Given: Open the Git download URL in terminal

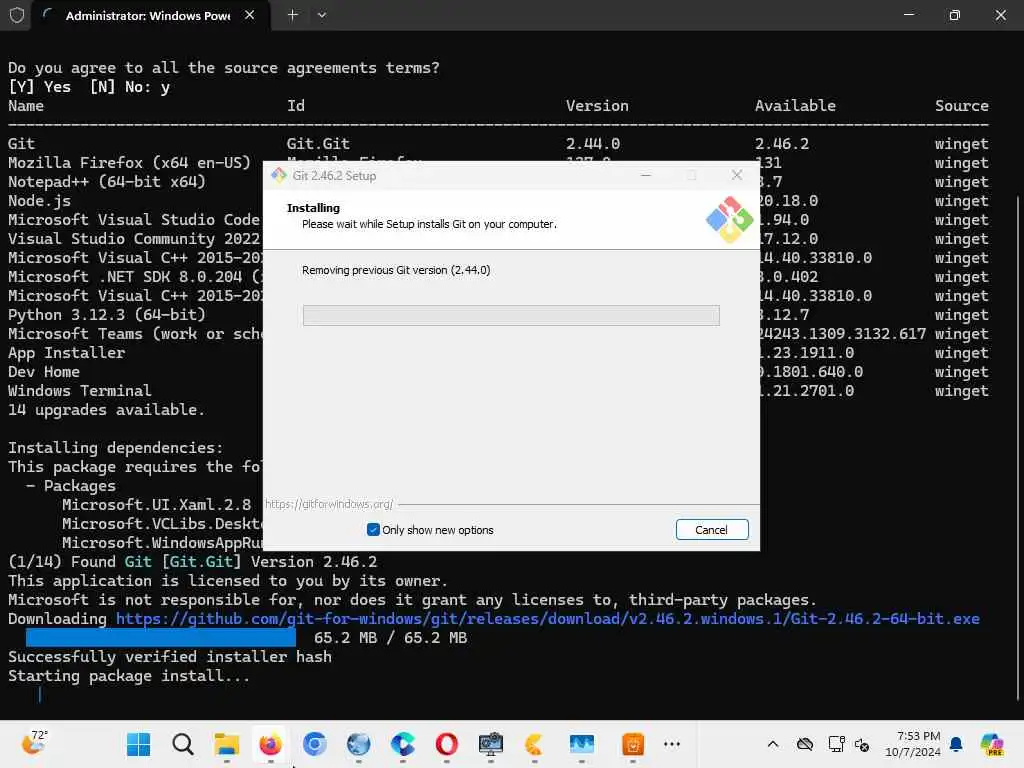Looking at the screenshot, I should (x=547, y=618).
